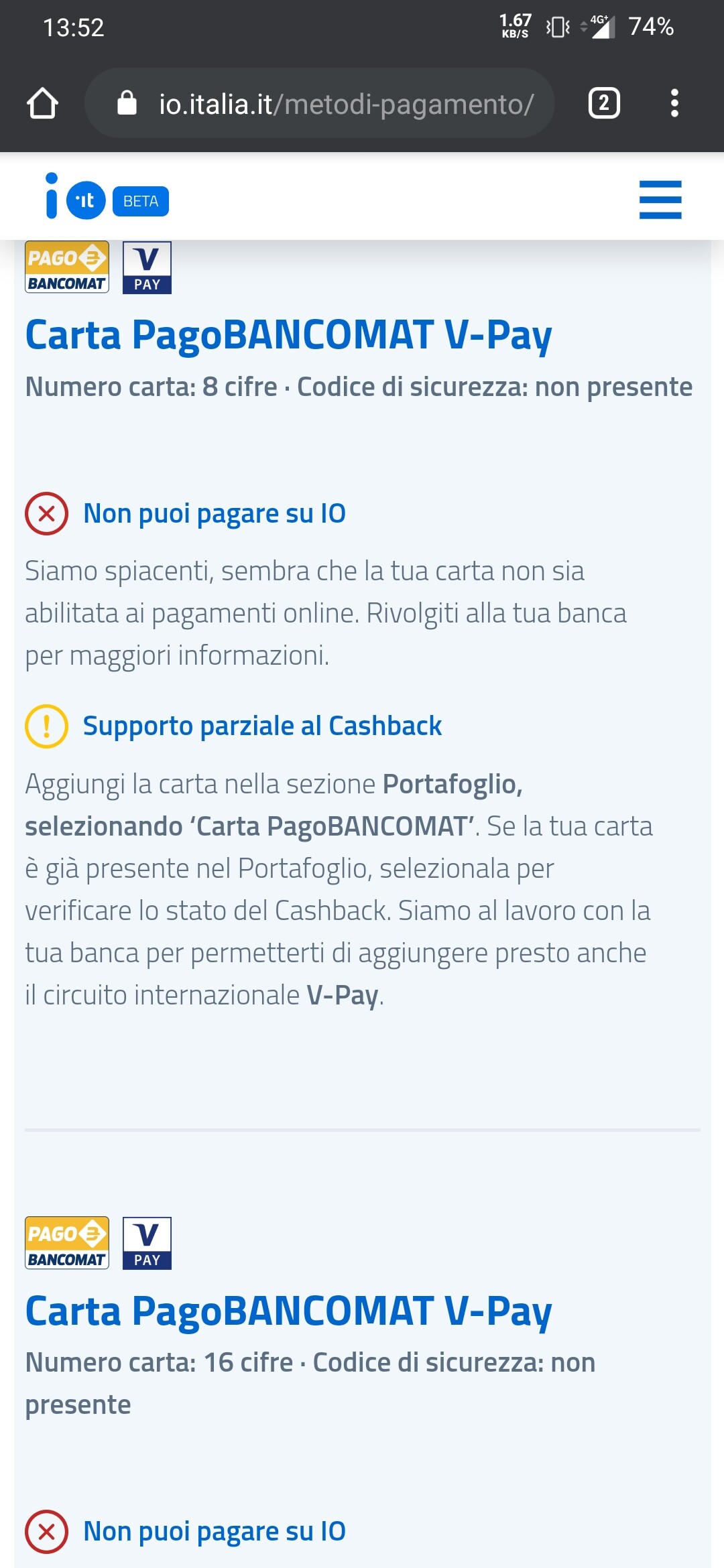Tap the BETA badge

tap(141, 201)
